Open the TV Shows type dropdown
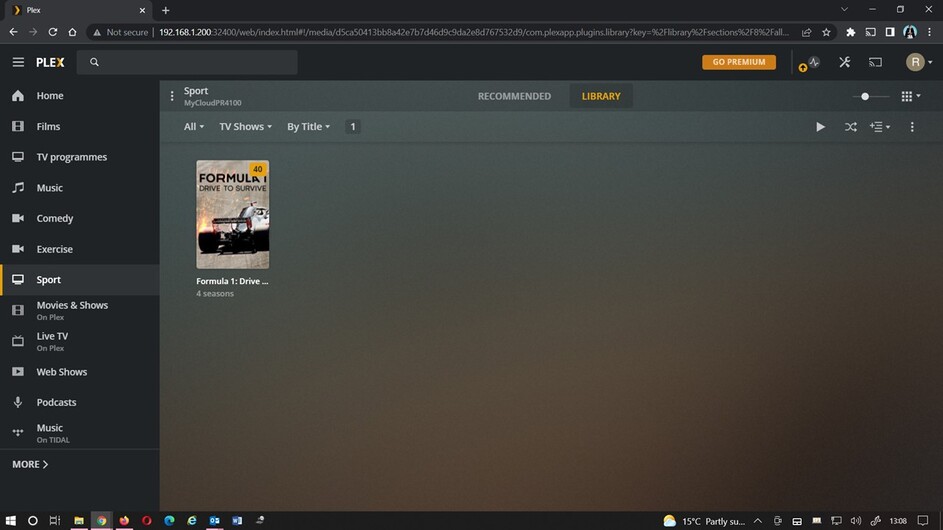Screen dimensions: 943x530 245,126
